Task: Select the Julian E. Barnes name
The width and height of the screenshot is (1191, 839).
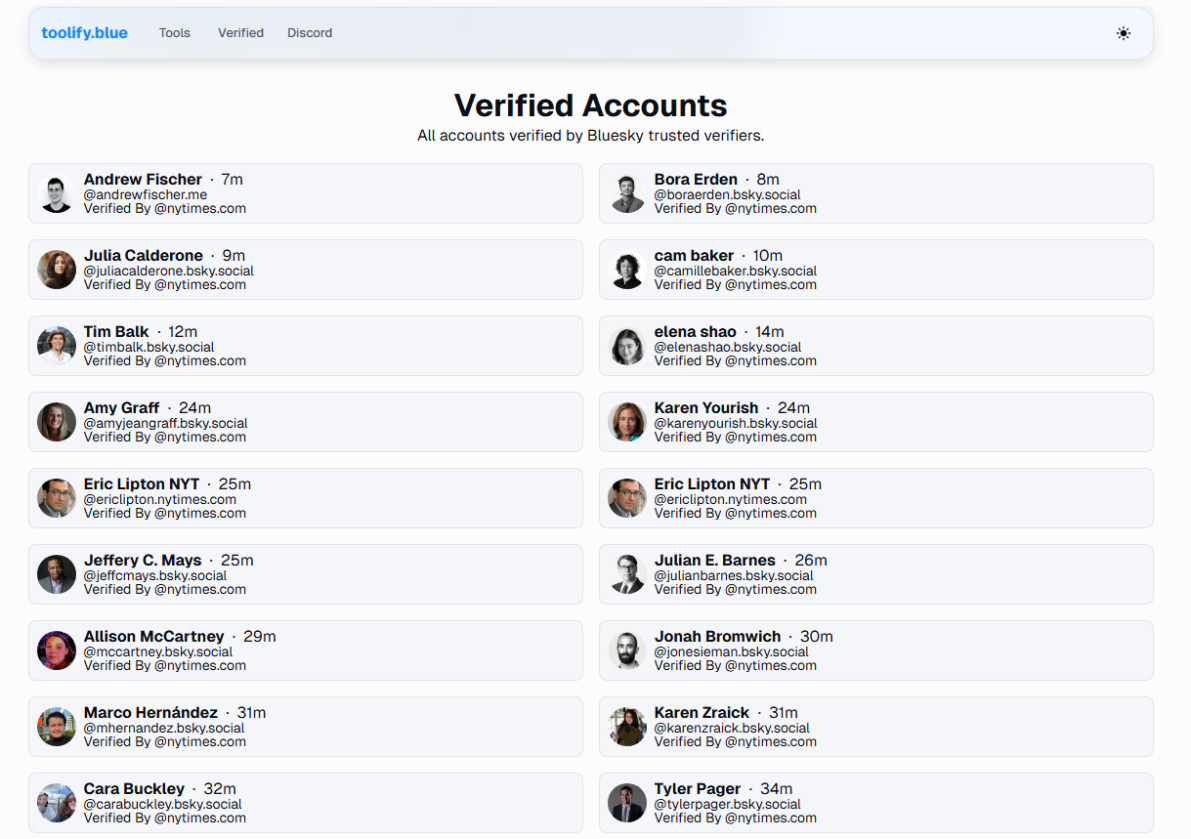Action: [x=715, y=560]
